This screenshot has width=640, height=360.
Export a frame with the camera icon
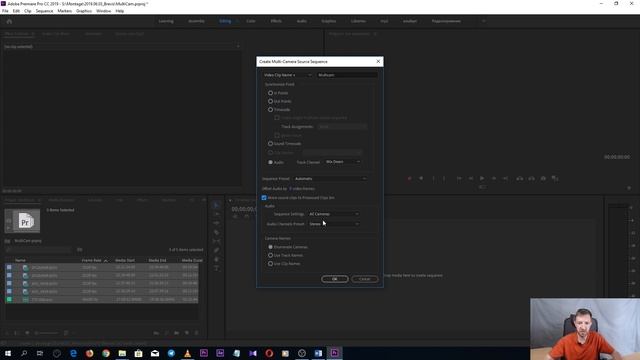[x=543, y=178]
